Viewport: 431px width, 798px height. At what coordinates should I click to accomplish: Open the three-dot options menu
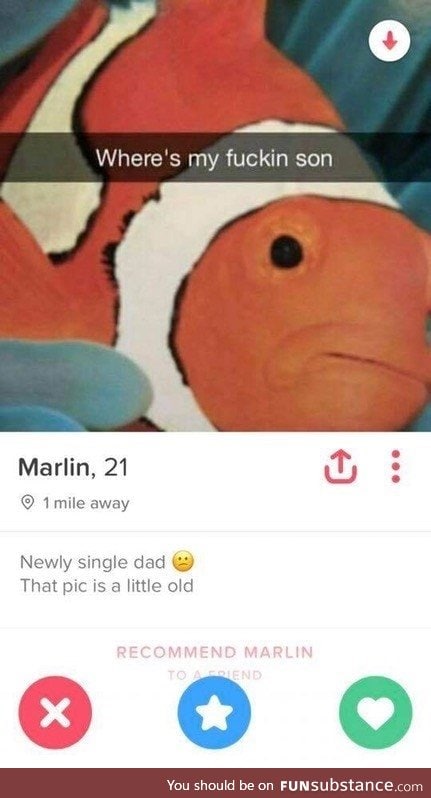[x=397, y=466]
